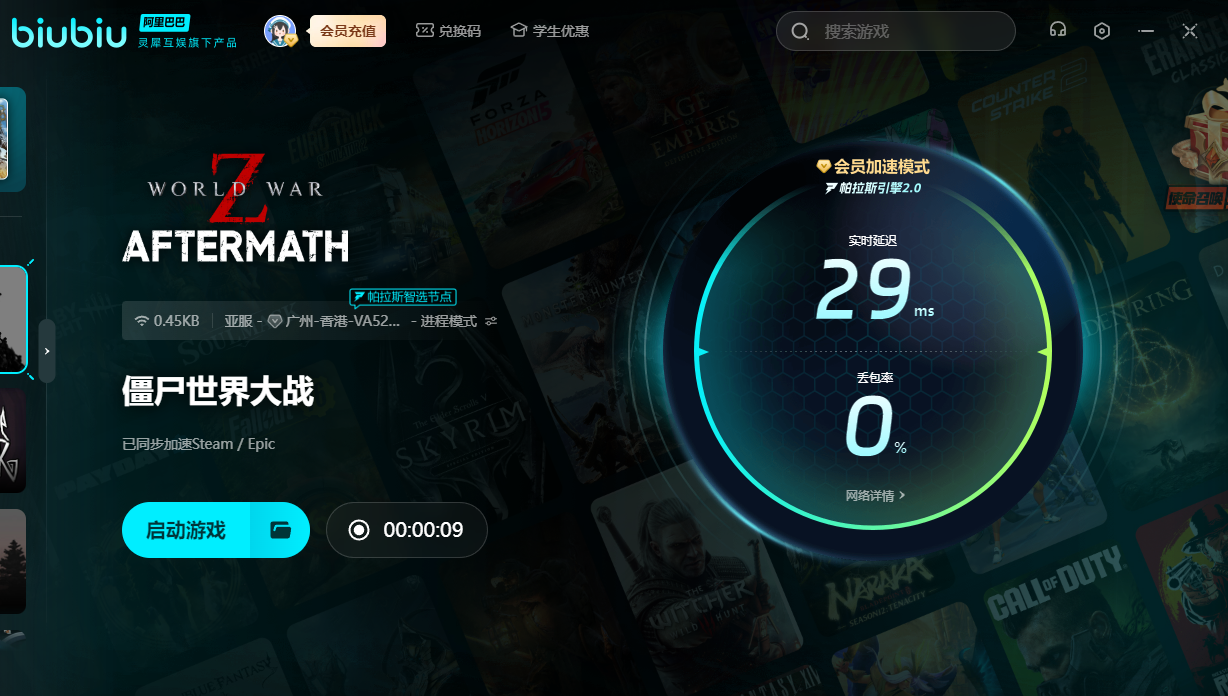The image size is (1228, 696).
Task: Click the biubiu logo
Action: pyautogui.click(x=69, y=31)
